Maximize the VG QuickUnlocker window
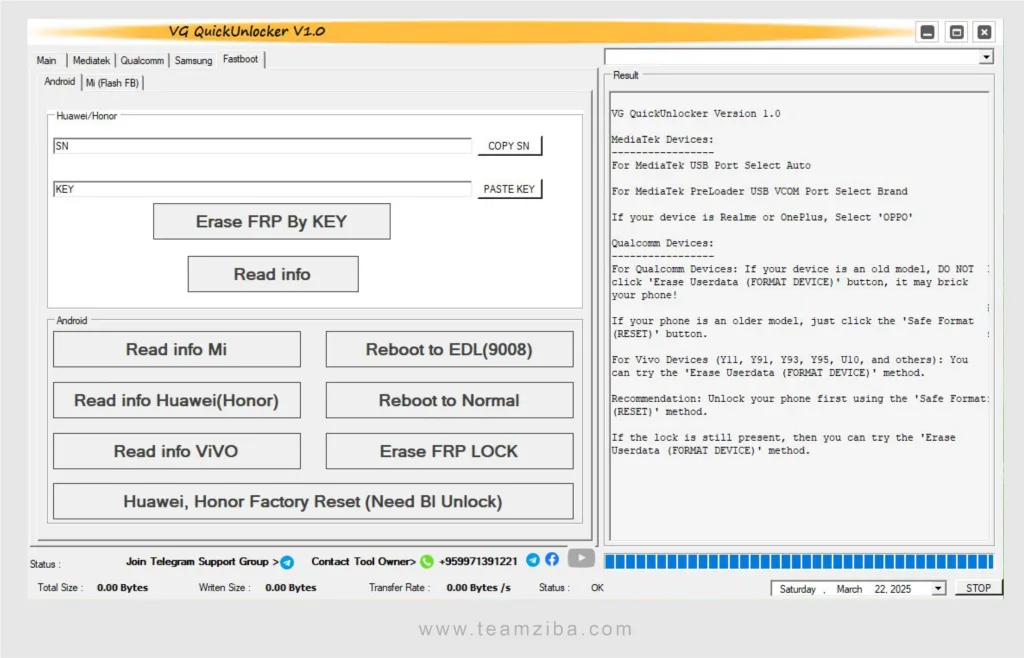This screenshot has height=658, width=1024. click(956, 32)
